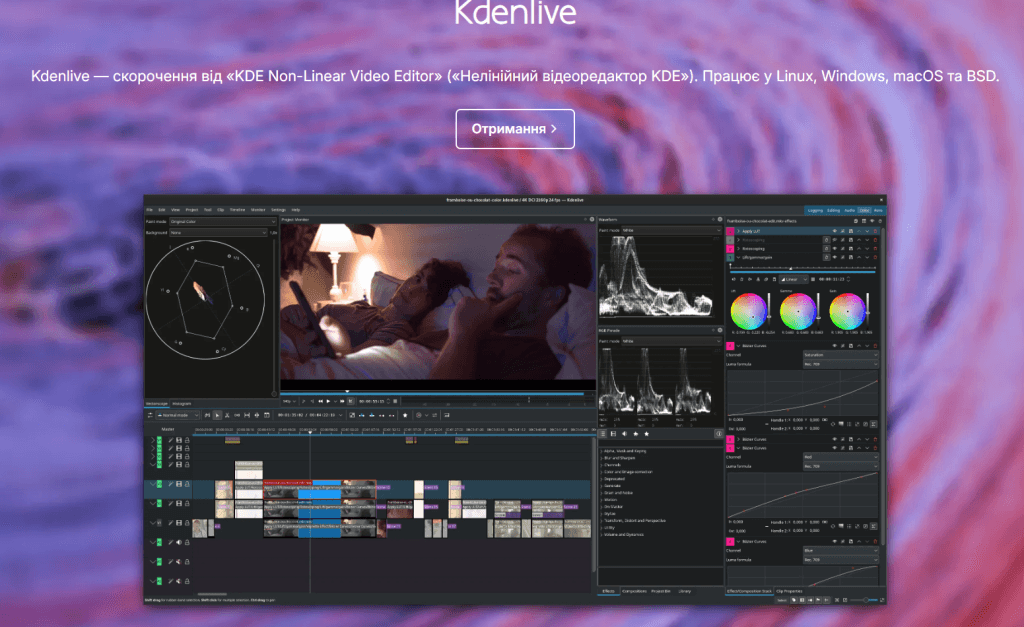The height and width of the screenshot is (627, 1024).
Task: Switch to the Compositions tab
Action: (x=634, y=591)
